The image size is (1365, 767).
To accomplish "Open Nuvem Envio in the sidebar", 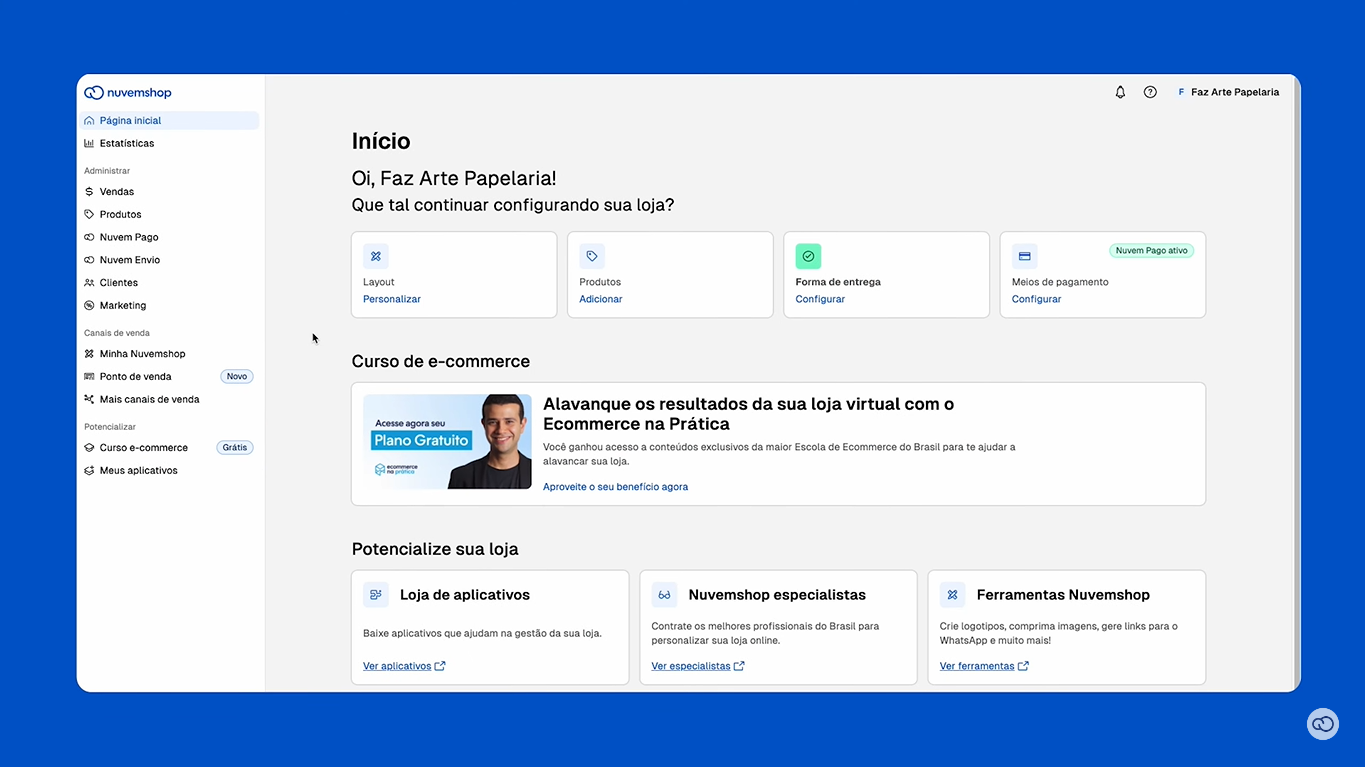I will pyautogui.click(x=168, y=260).
